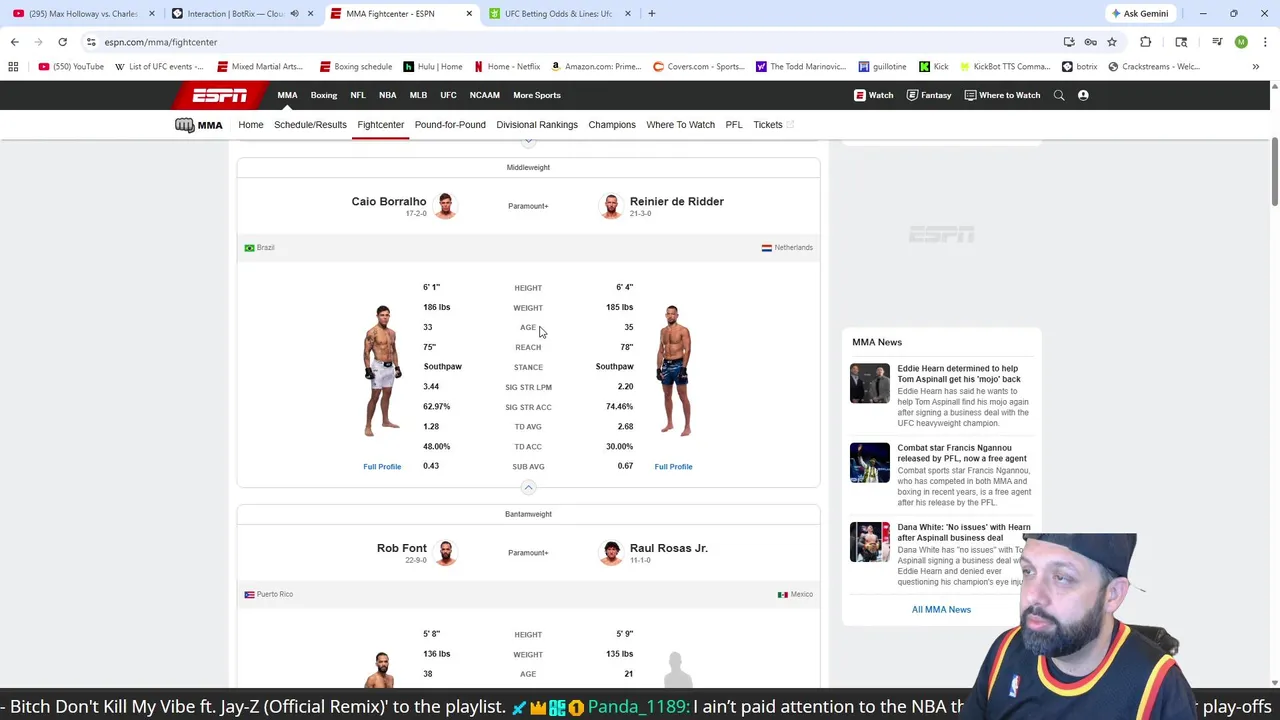Open Amazon Prime bookmark
Screen dimensions: 1280x720
coord(596,67)
